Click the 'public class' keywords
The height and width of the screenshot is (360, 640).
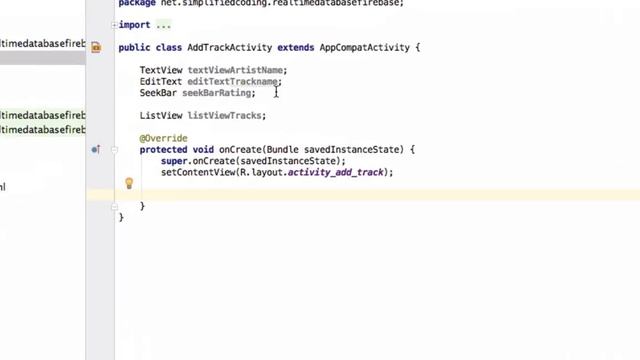click(150, 48)
